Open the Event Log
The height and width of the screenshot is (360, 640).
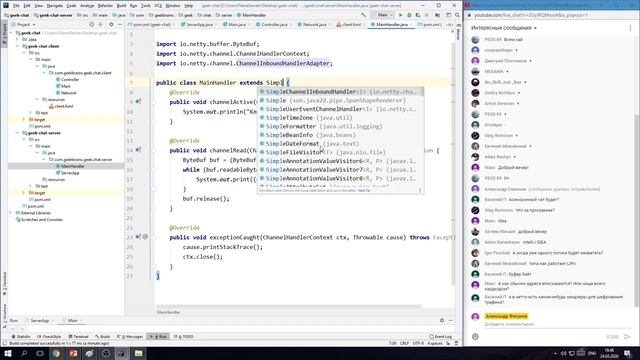[x=440, y=337]
